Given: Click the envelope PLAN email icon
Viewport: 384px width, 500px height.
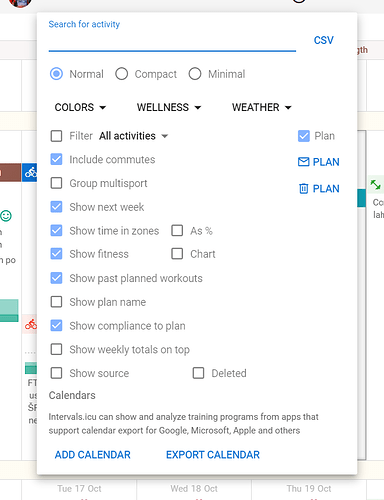Looking at the screenshot, I should [303, 162].
